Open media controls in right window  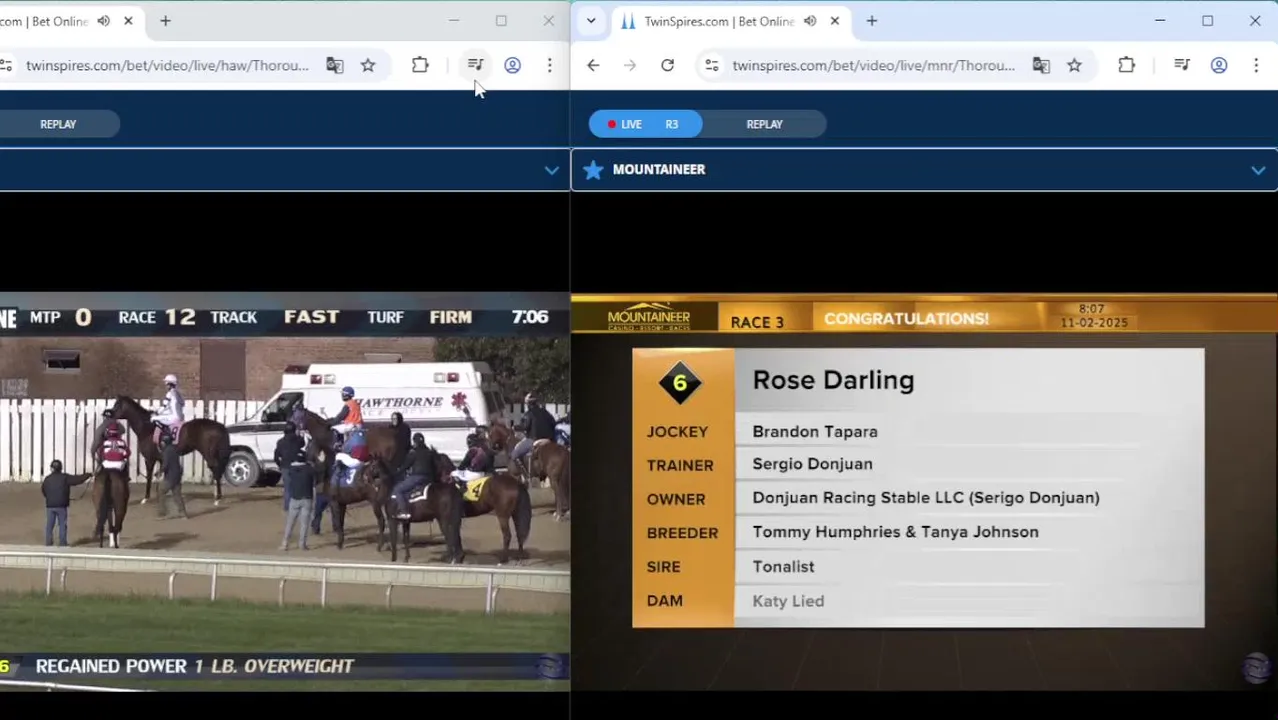pyautogui.click(x=1181, y=65)
